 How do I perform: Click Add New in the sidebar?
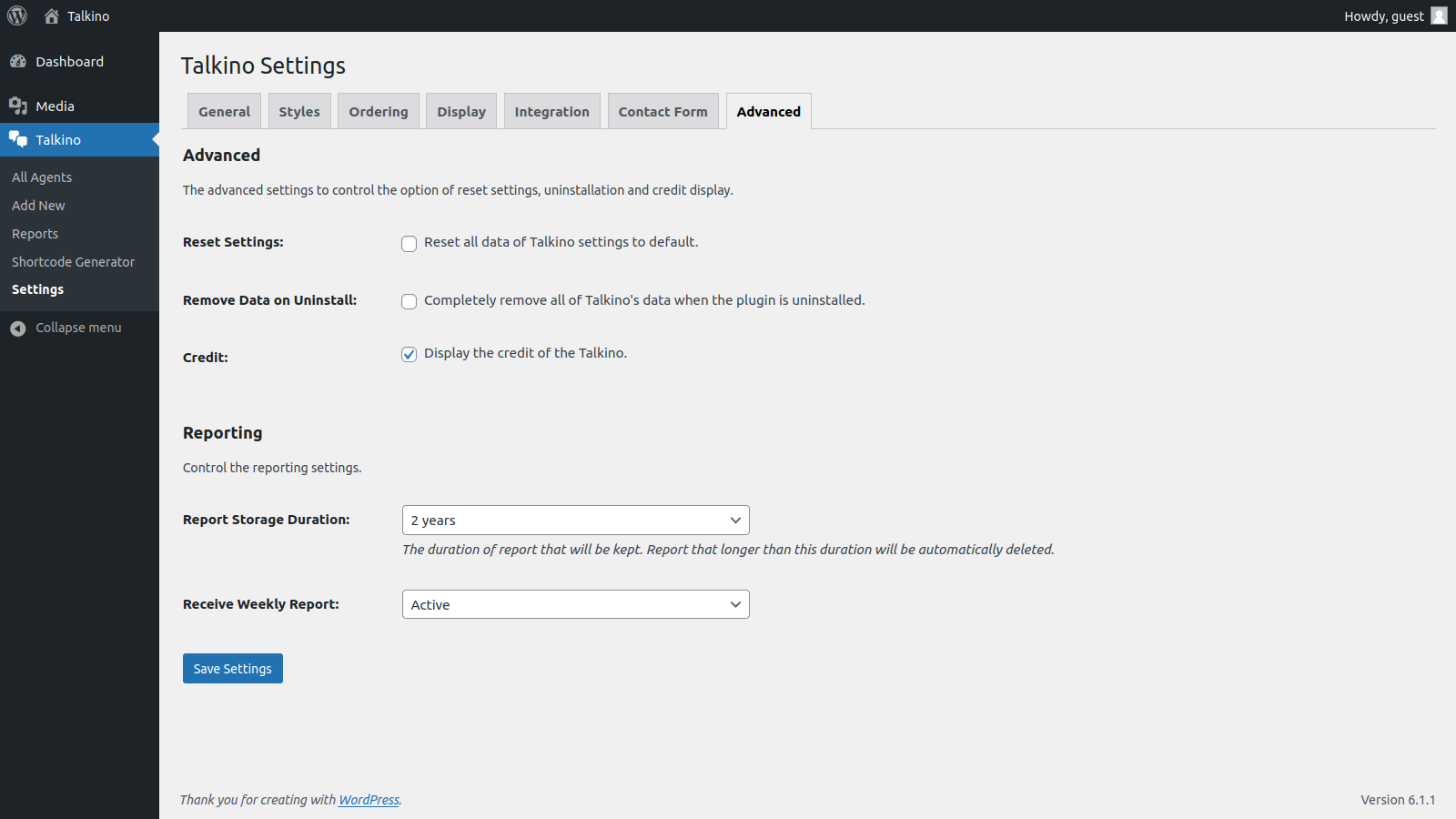(x=38, y=206)
